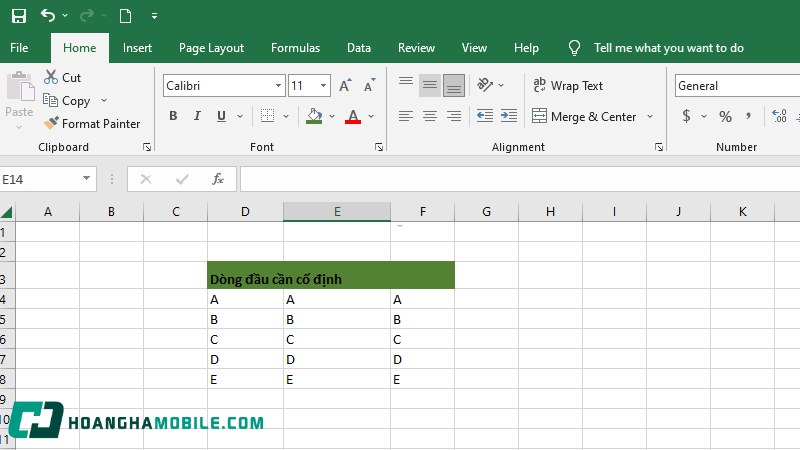Open the Font settings dialog launcher
Image resolution: width=800 pixels, height=450 pixels.
click(379, 147)
